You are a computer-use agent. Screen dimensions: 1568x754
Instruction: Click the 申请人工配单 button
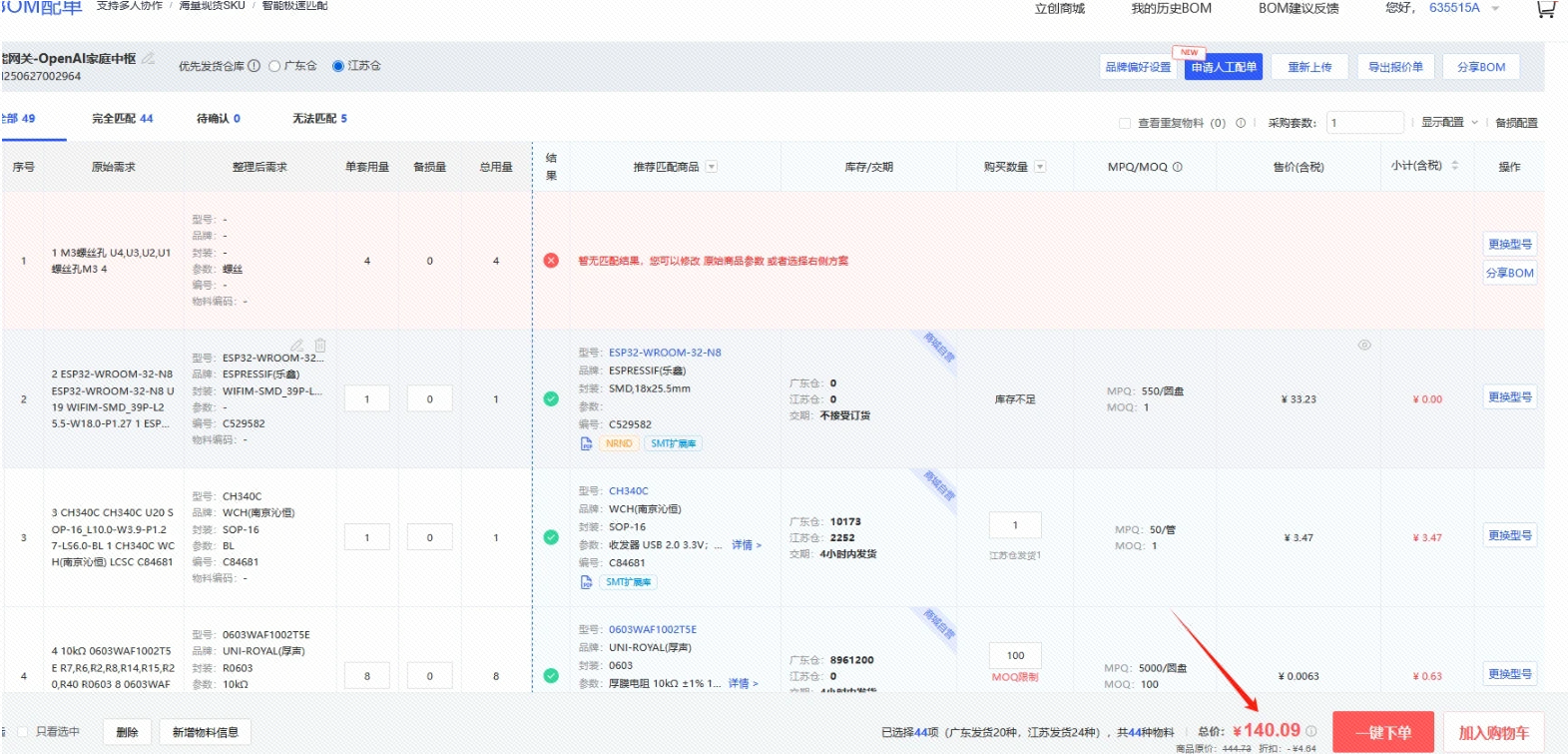1225,67
